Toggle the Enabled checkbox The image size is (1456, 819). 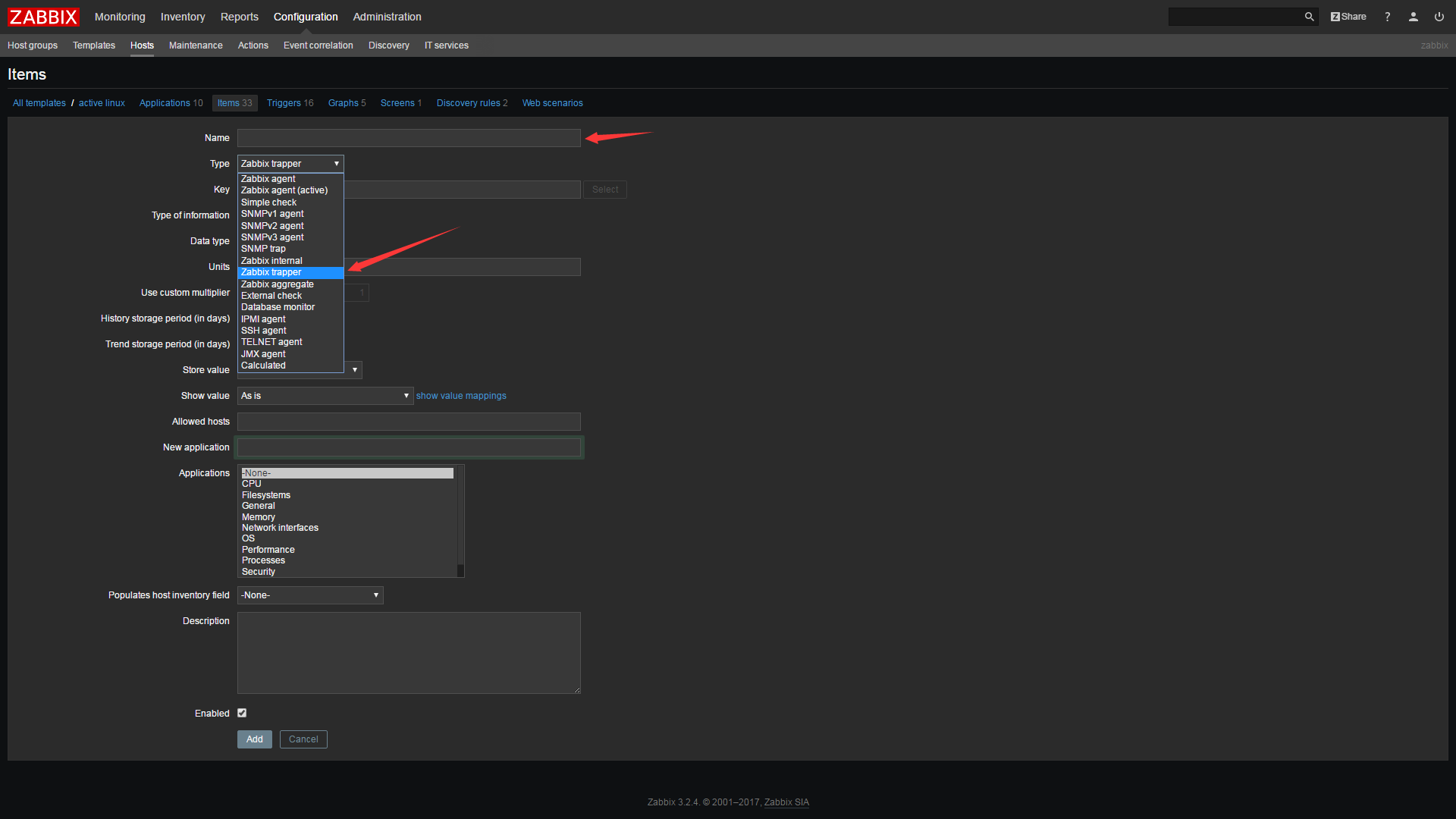242,713
